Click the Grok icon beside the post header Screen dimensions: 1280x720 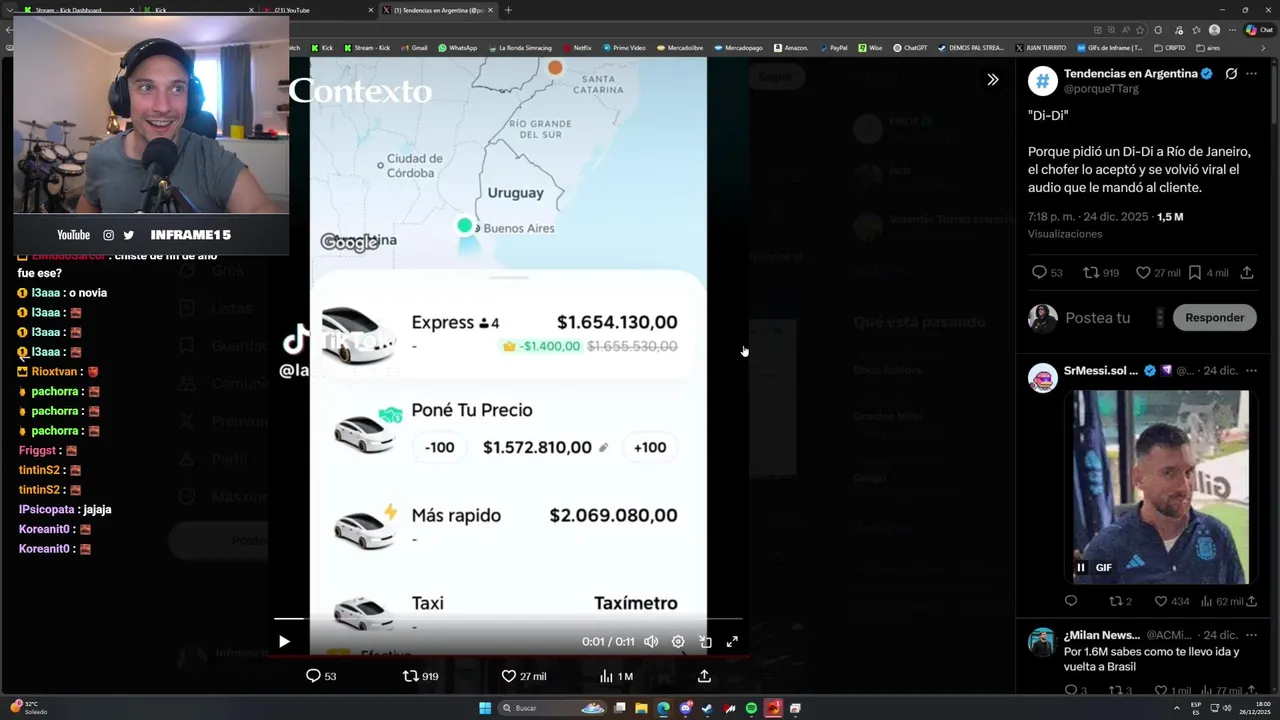click(1231, 74)
